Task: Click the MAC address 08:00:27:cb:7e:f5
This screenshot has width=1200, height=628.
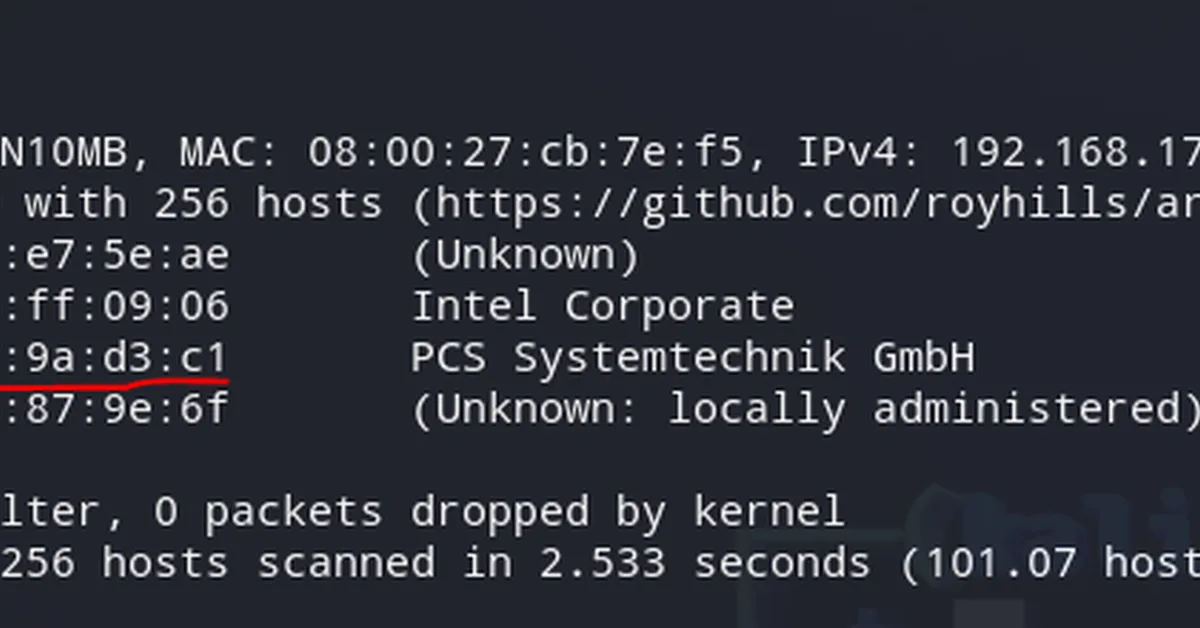Action: 527,153
